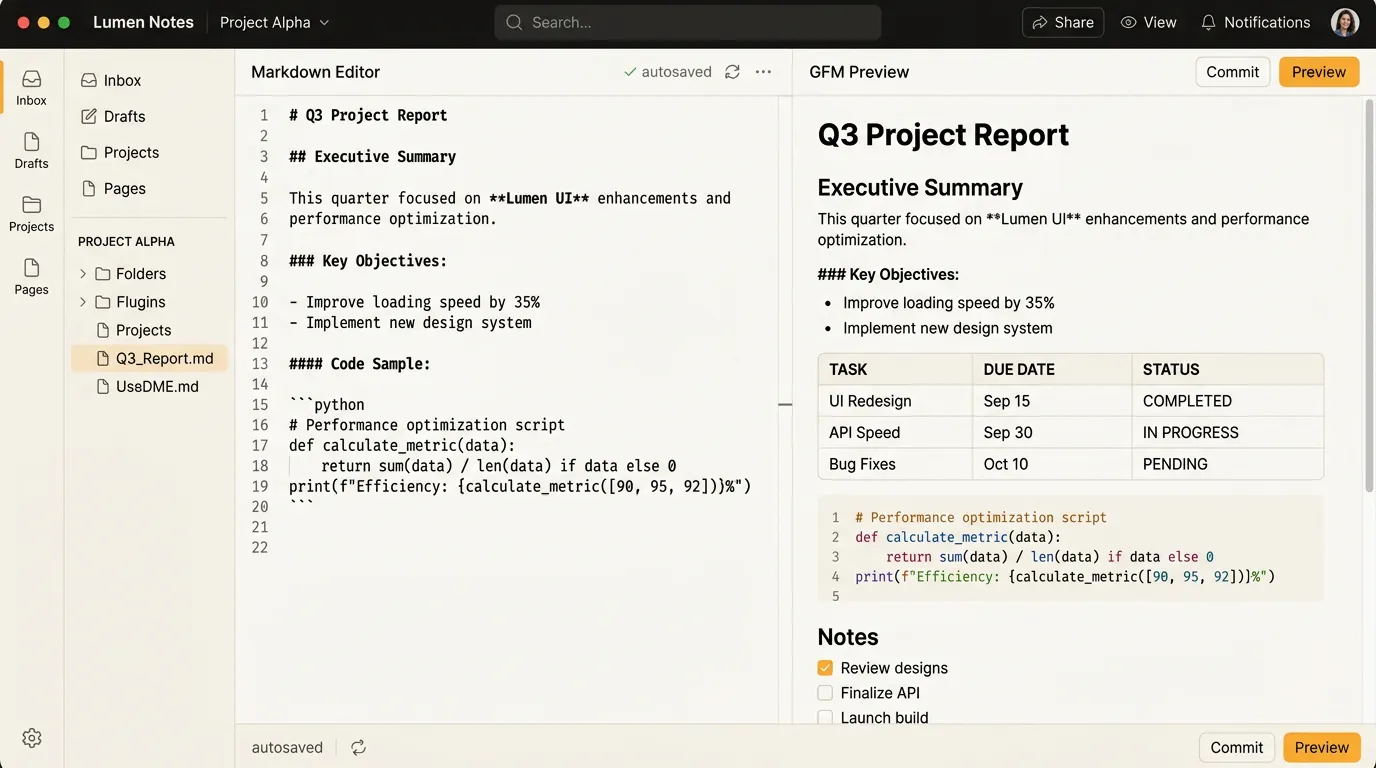Click the Sep 15 date cell
1376x768 pixels.
(x=1052, y=401)
